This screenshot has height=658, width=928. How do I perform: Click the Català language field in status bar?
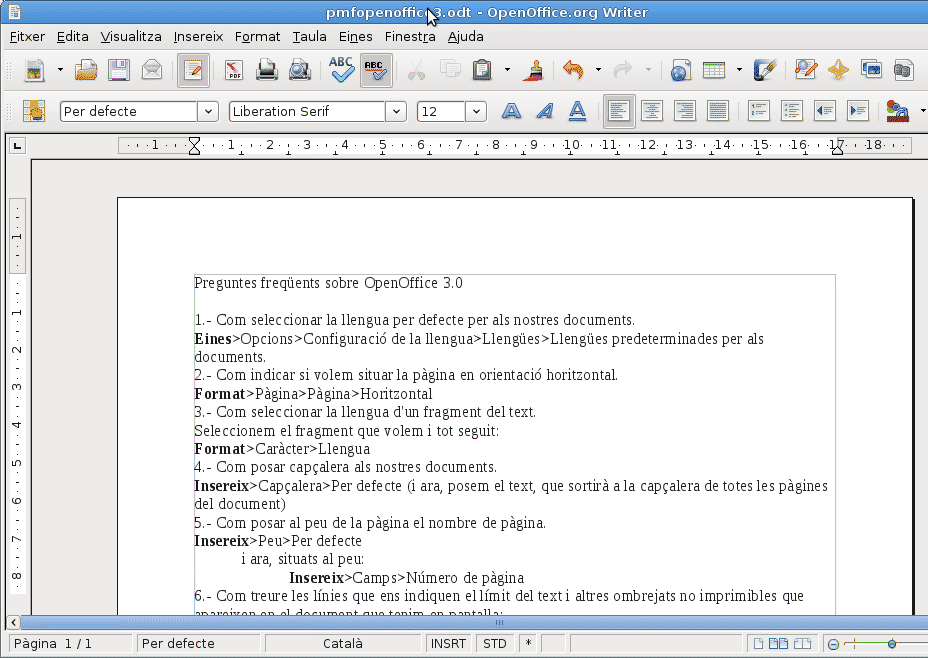click(343, 644)
